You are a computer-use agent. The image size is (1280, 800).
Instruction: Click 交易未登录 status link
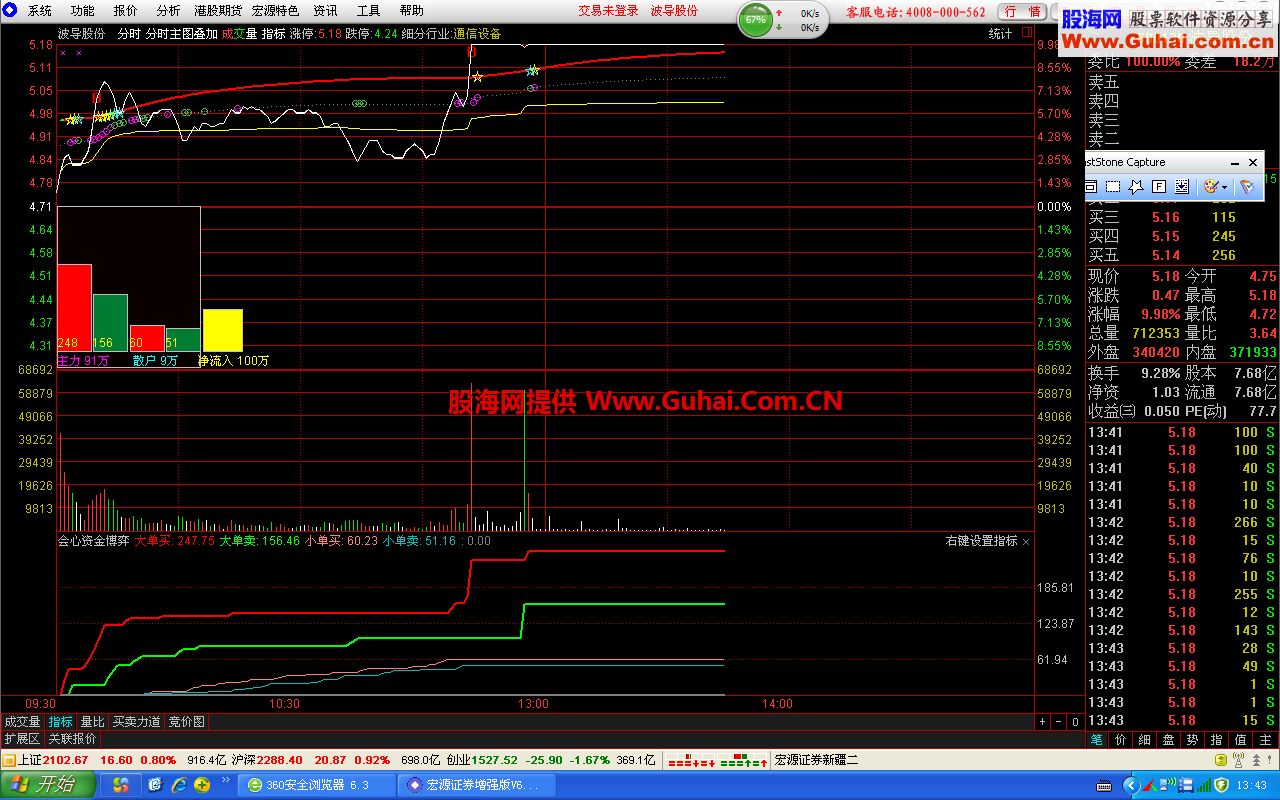(609, 11)
